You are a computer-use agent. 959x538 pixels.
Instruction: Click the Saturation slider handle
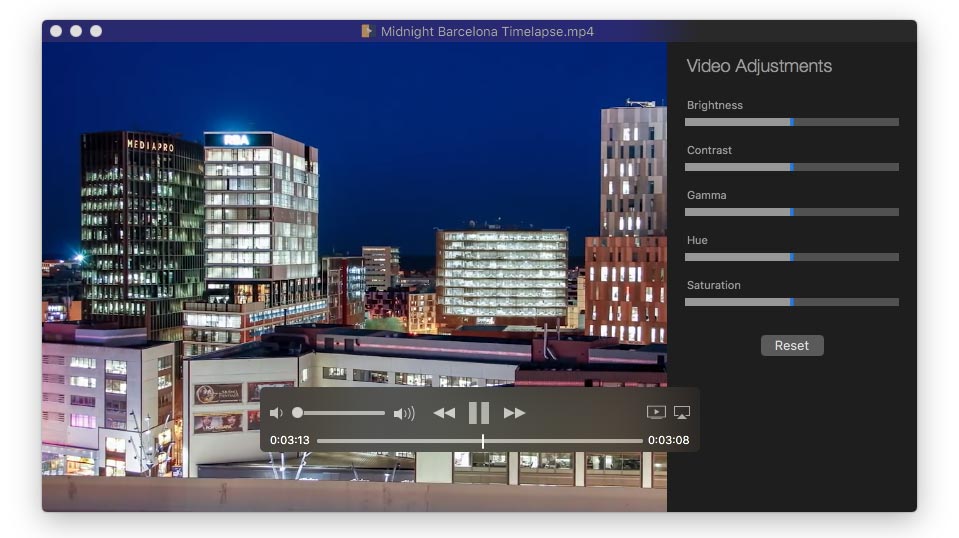click(792, 302)
